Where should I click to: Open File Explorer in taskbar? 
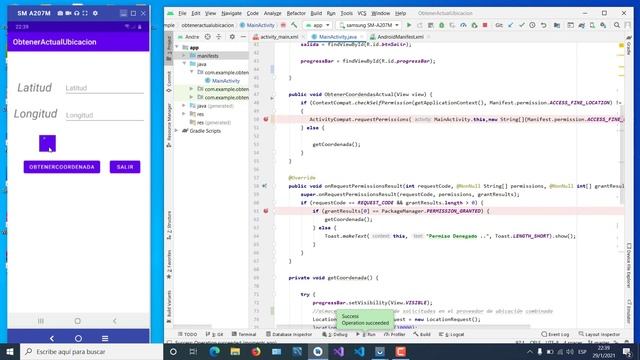235,351
